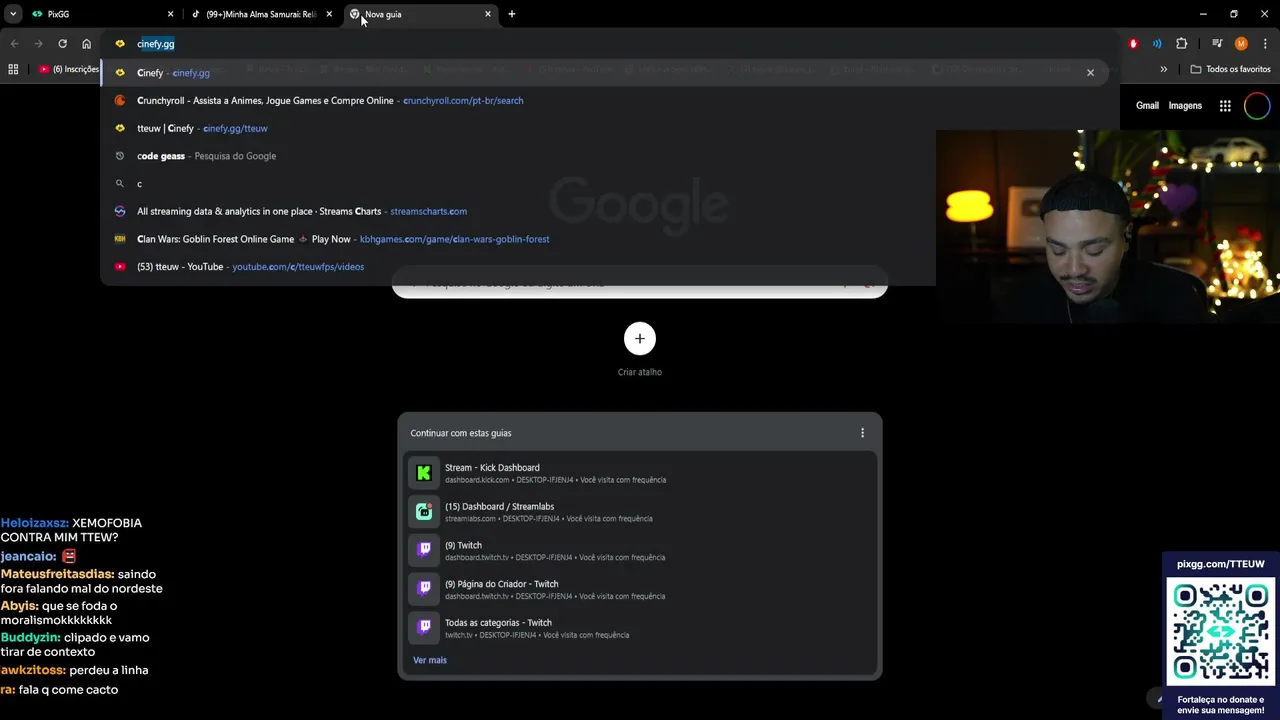Click the Twitch icon beside Todas as categorias
The image size is (1280, 720).
coord(424,628)
